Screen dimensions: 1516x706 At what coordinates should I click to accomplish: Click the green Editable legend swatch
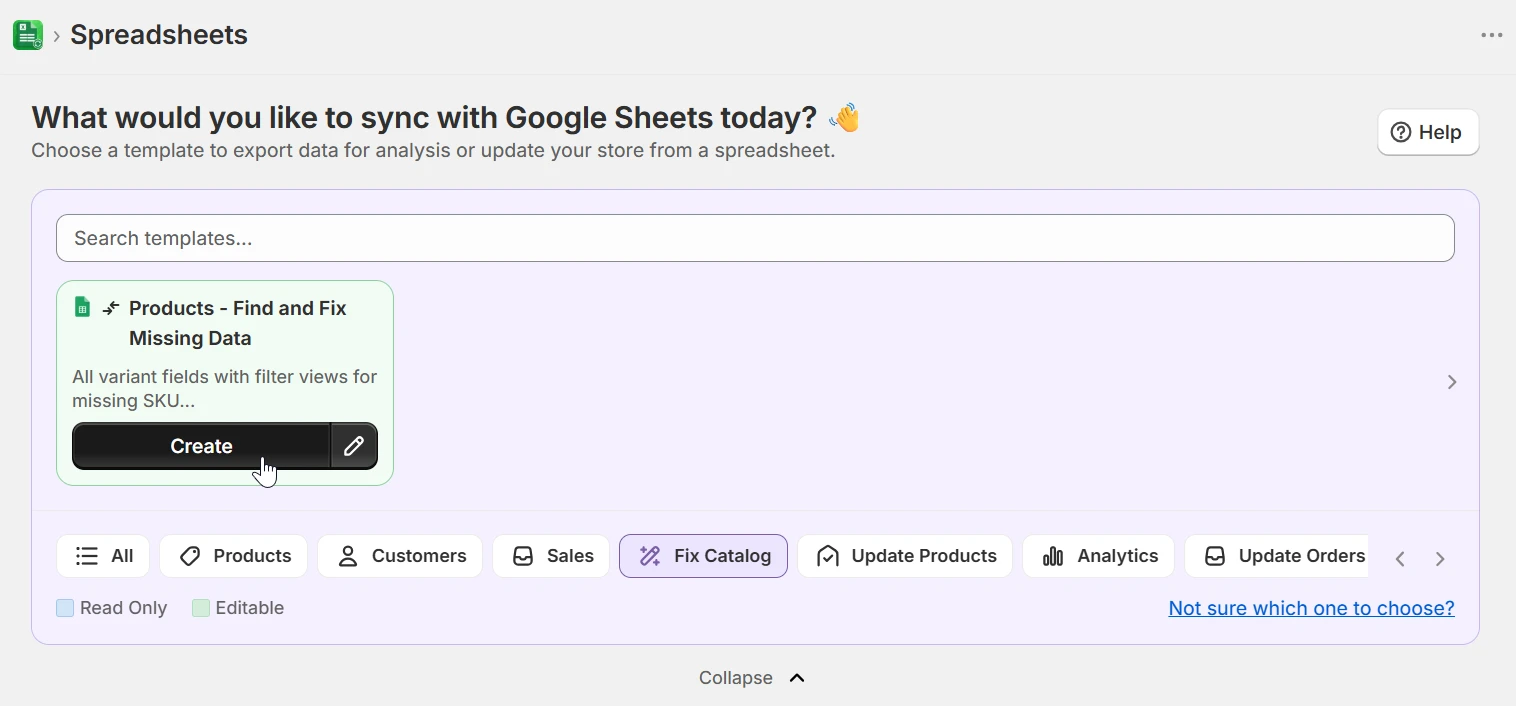(201, 608)
